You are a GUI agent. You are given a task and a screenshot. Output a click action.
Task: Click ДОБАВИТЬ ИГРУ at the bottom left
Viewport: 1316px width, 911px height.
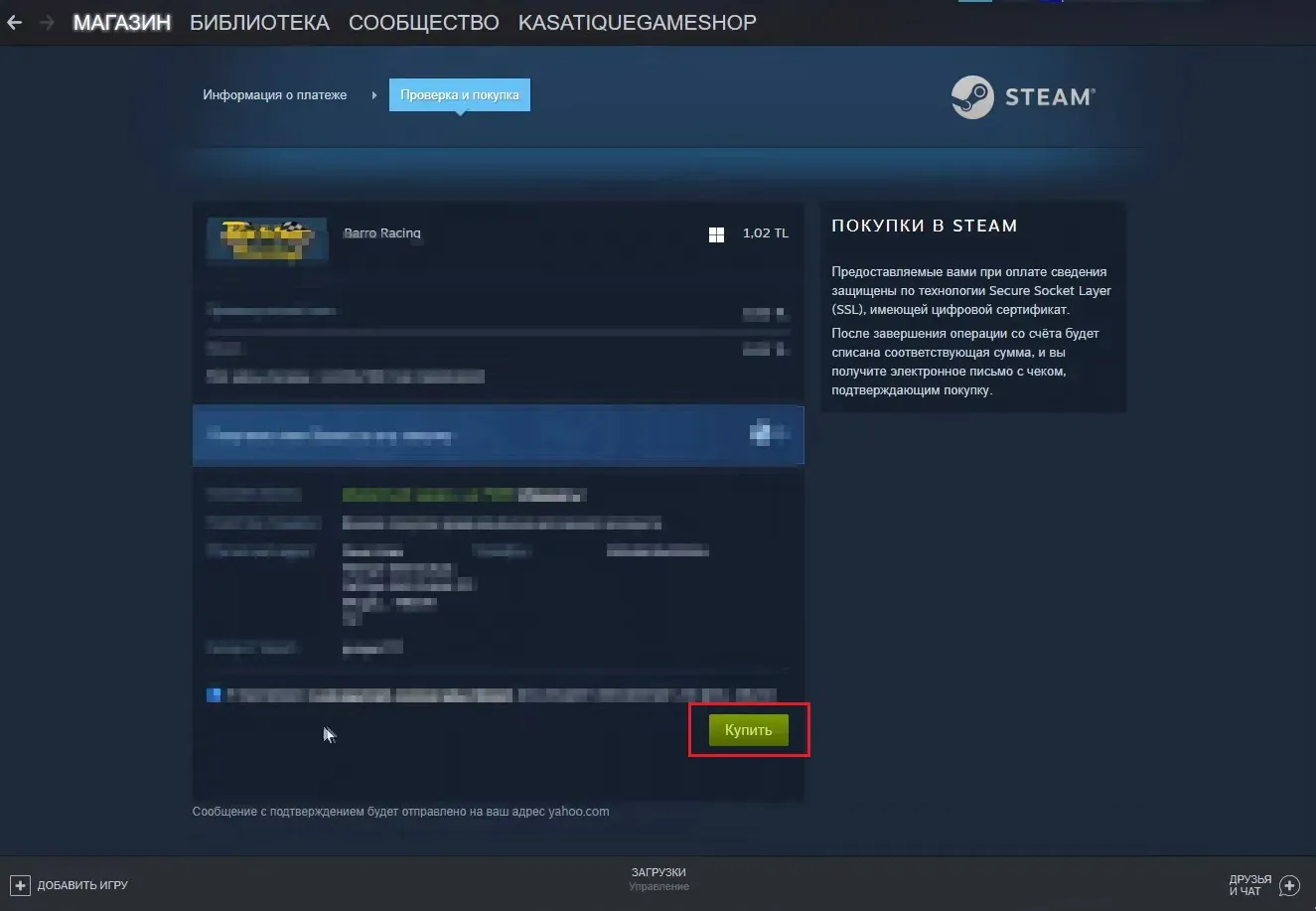coord(82,885)
